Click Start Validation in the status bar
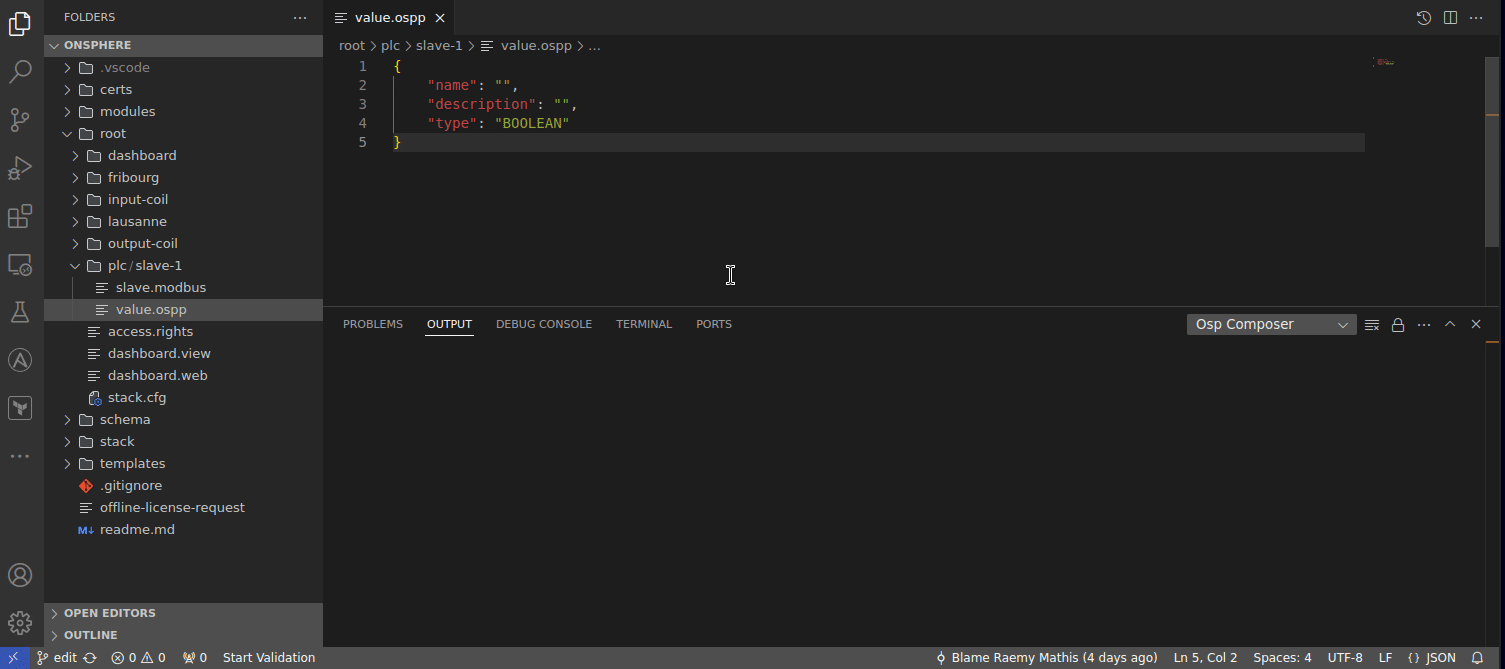 point(269,658)
